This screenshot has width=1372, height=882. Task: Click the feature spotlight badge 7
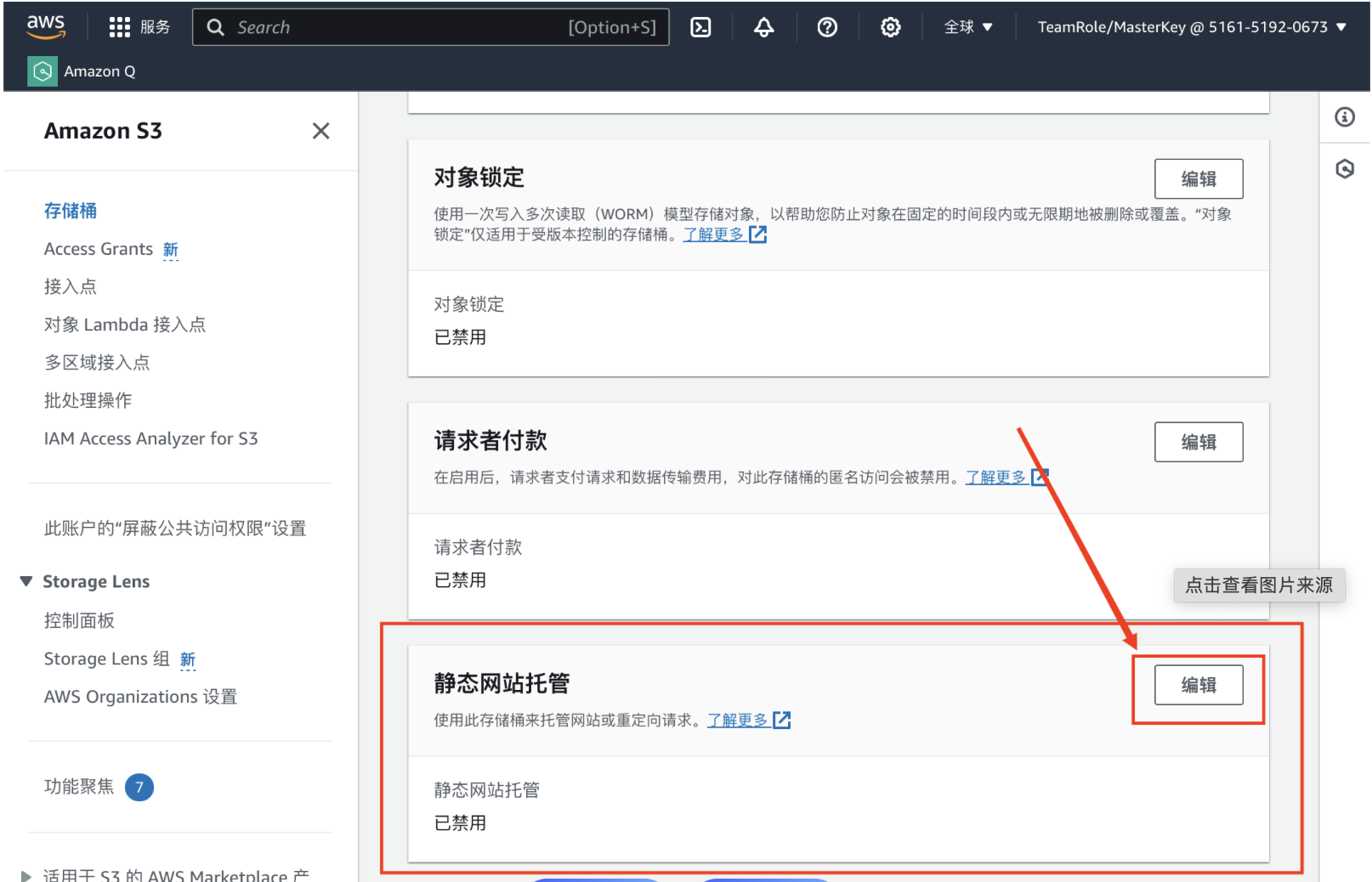(x=139, y=788)
